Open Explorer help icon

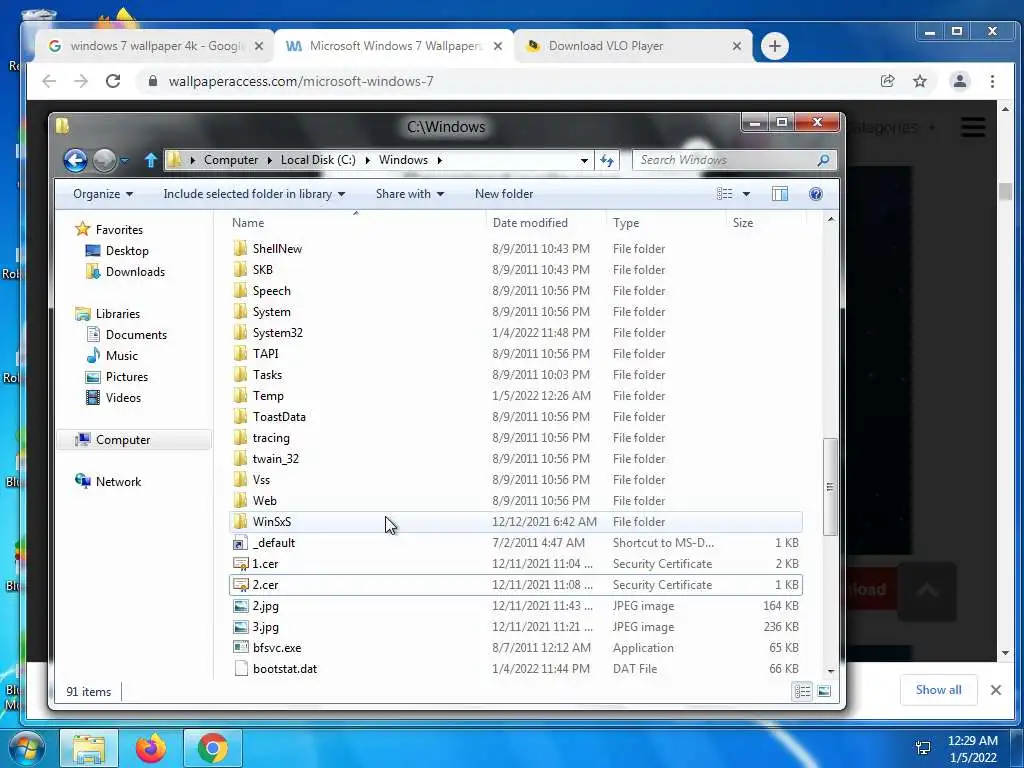point(816,194)
